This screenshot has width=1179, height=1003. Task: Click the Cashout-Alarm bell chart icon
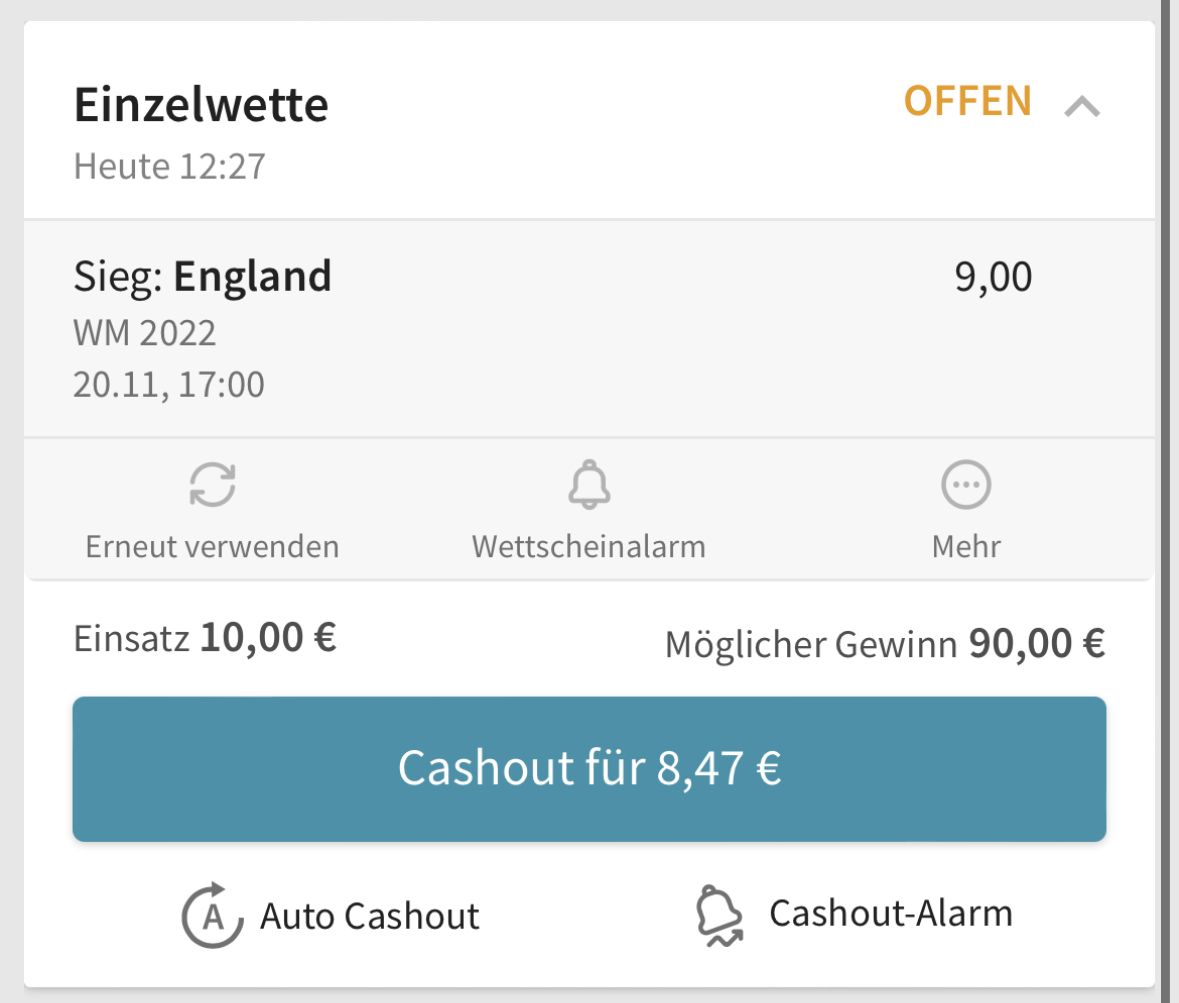(720, 915)
